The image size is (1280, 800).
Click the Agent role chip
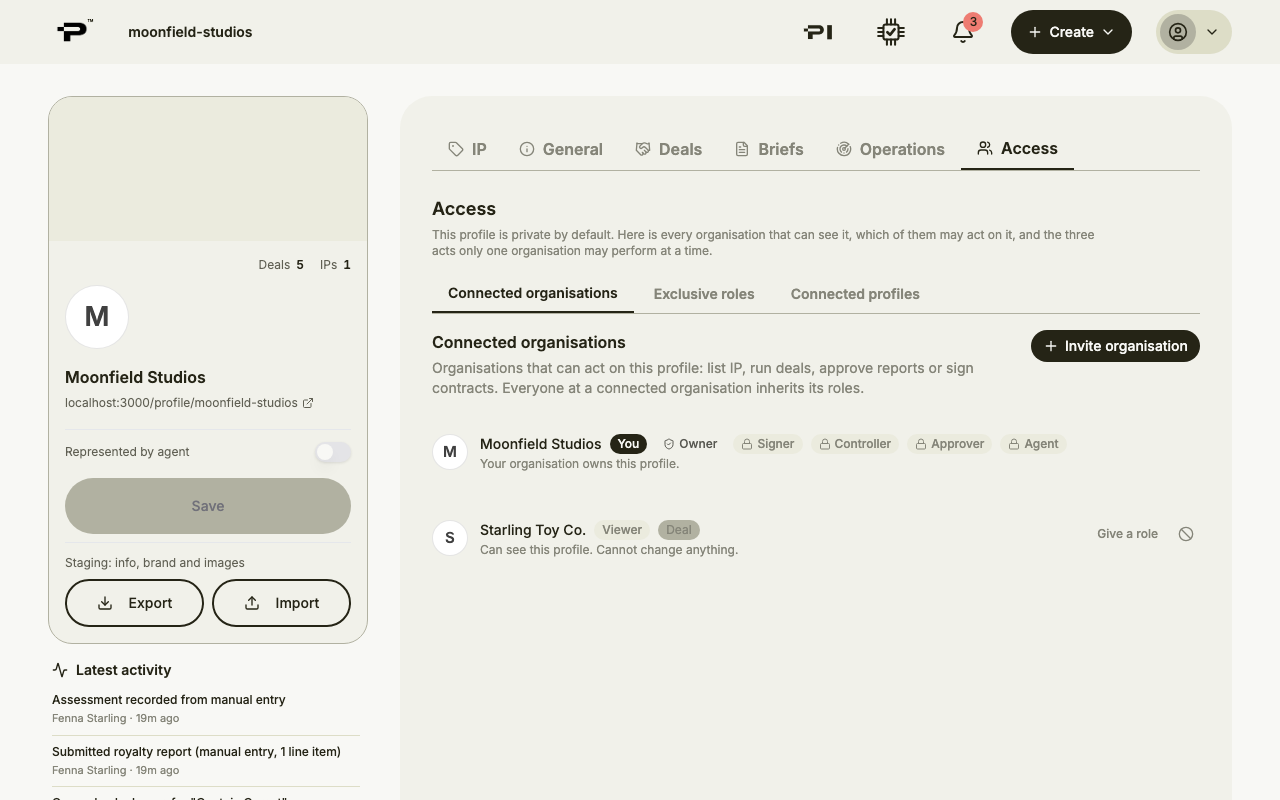click(x=1033, y=444)
